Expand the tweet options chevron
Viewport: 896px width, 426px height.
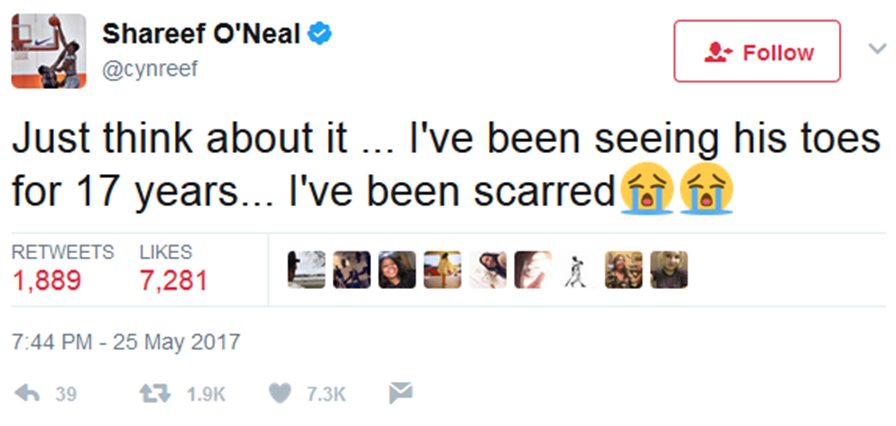click(x=877, y=49)
